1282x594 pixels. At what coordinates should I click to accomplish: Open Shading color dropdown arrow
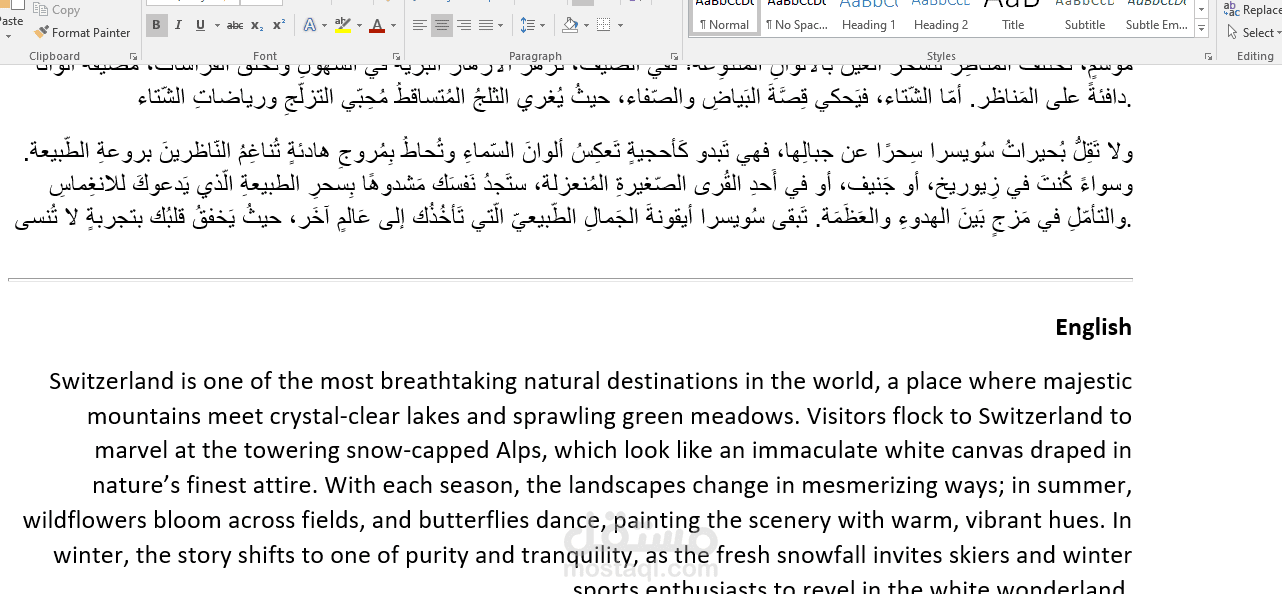coord(585,25)
